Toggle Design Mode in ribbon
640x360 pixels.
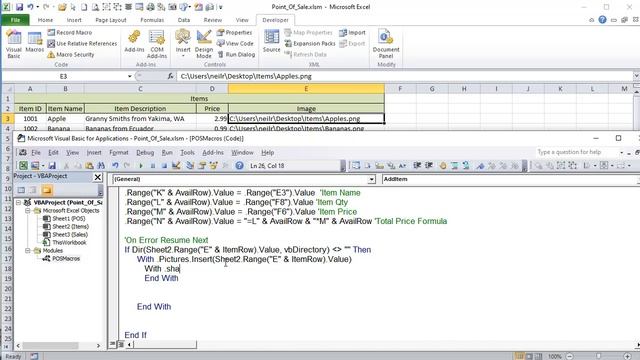coord(204,44)
